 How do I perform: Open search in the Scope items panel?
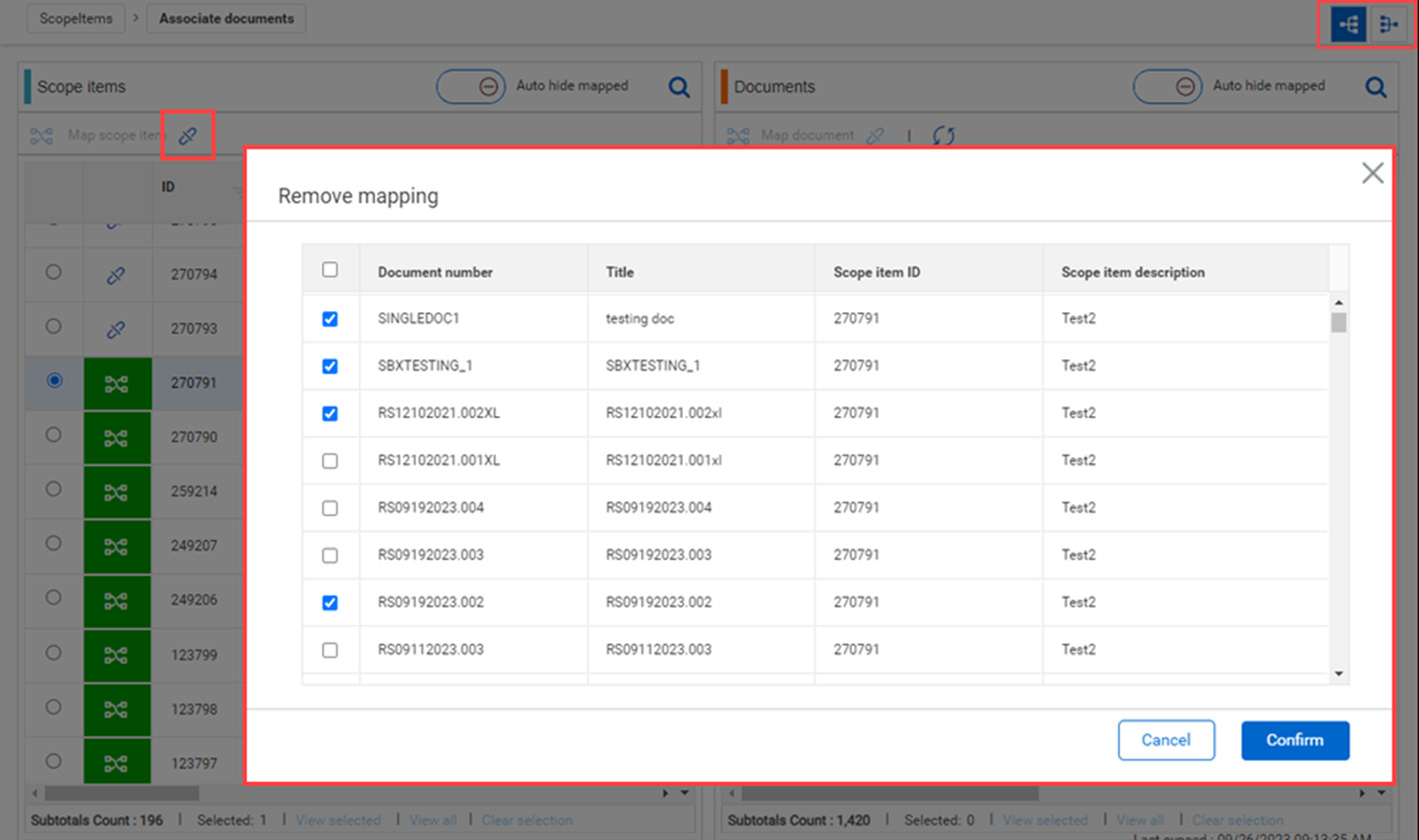[678, 87]
